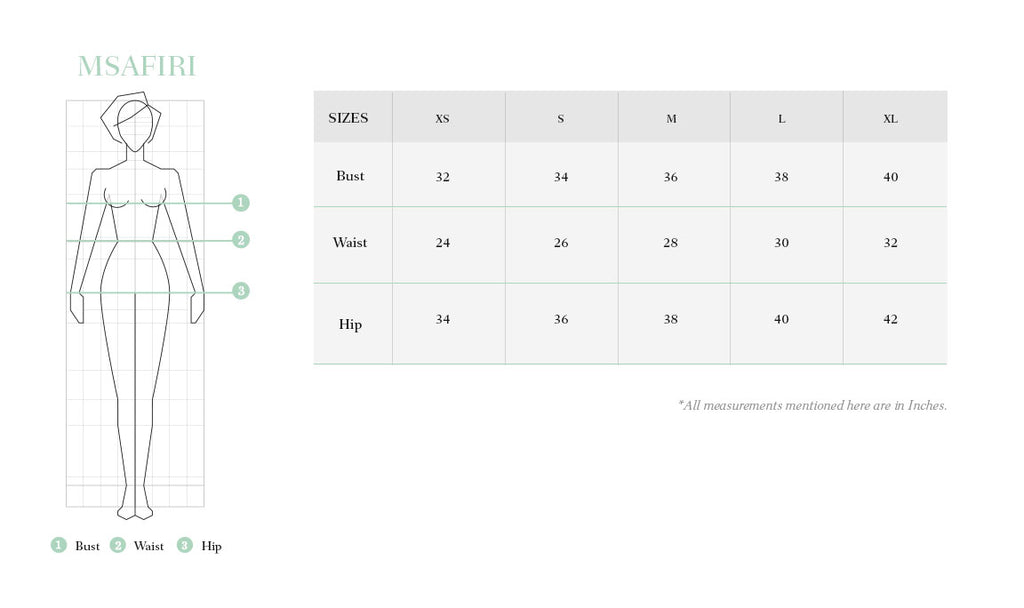The width and height of the screenshot is (1024, 608).
Task: Select the XL size column header
Action: (x=890, y=119)
